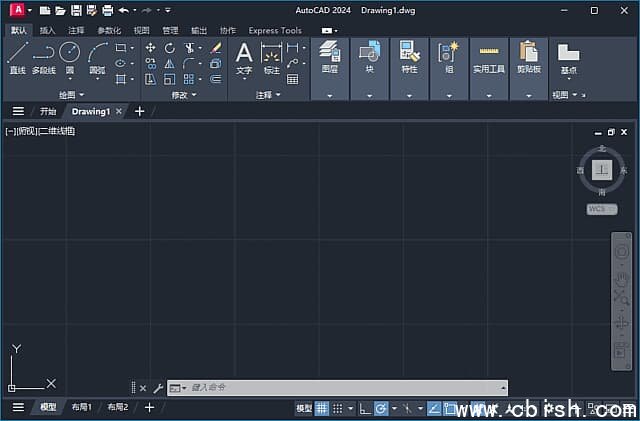
Task: Toggle Ortho mode in status bar
Action: tap(364, 408)
